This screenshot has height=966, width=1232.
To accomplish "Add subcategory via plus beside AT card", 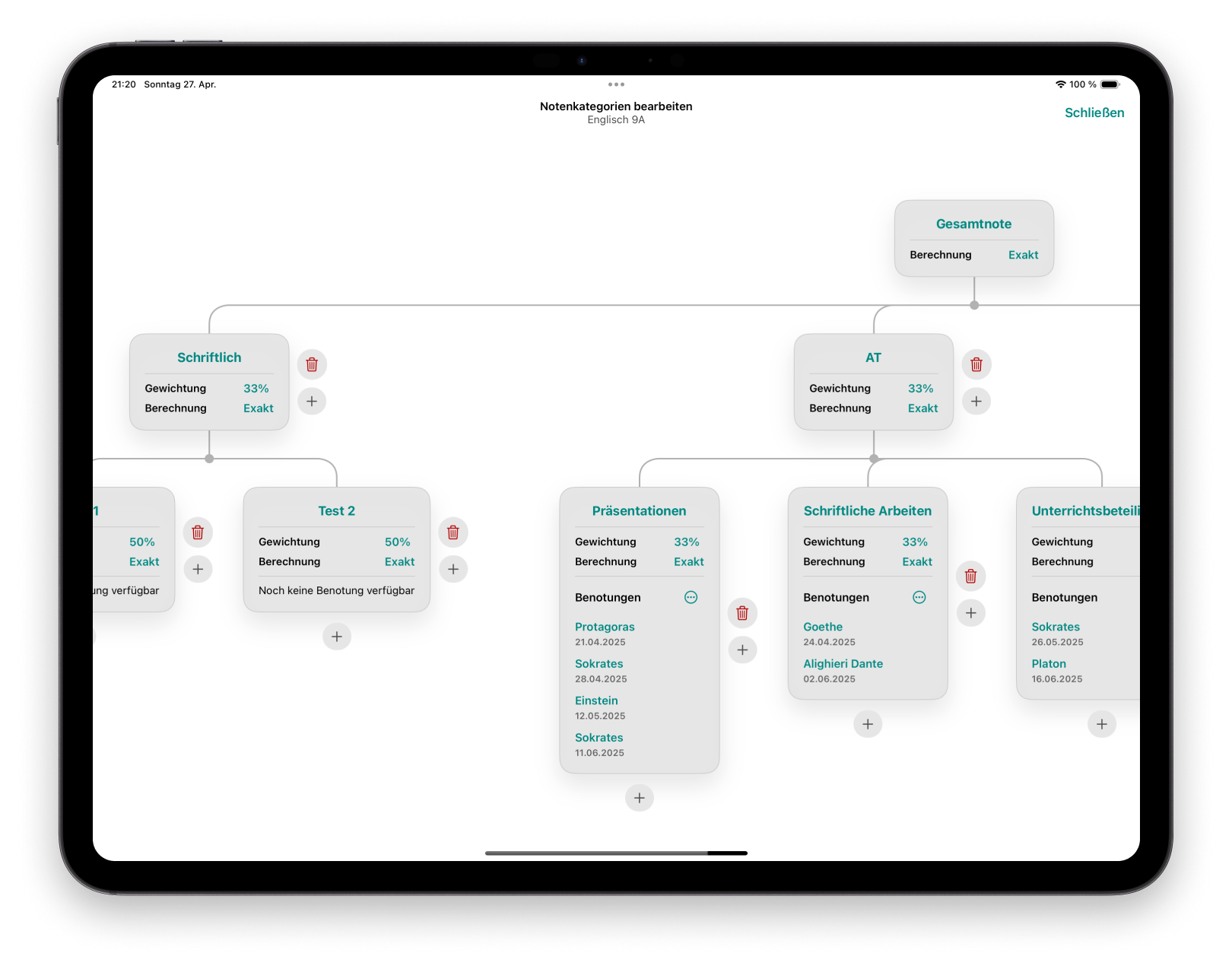I will (x=976, y=401).
